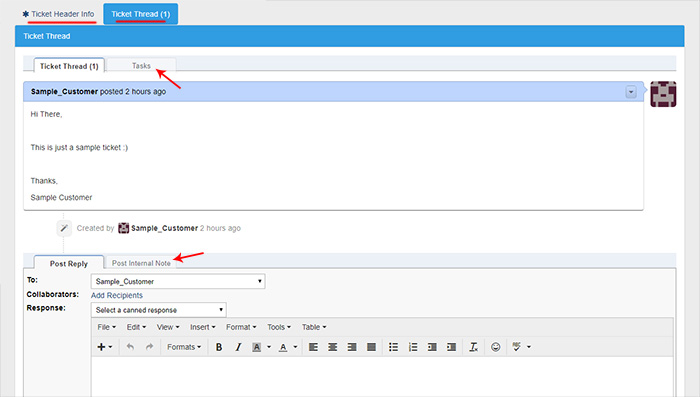Open the To recipient dropdown
The width and height of the screenshot is (700, 397).
point(178,281)
